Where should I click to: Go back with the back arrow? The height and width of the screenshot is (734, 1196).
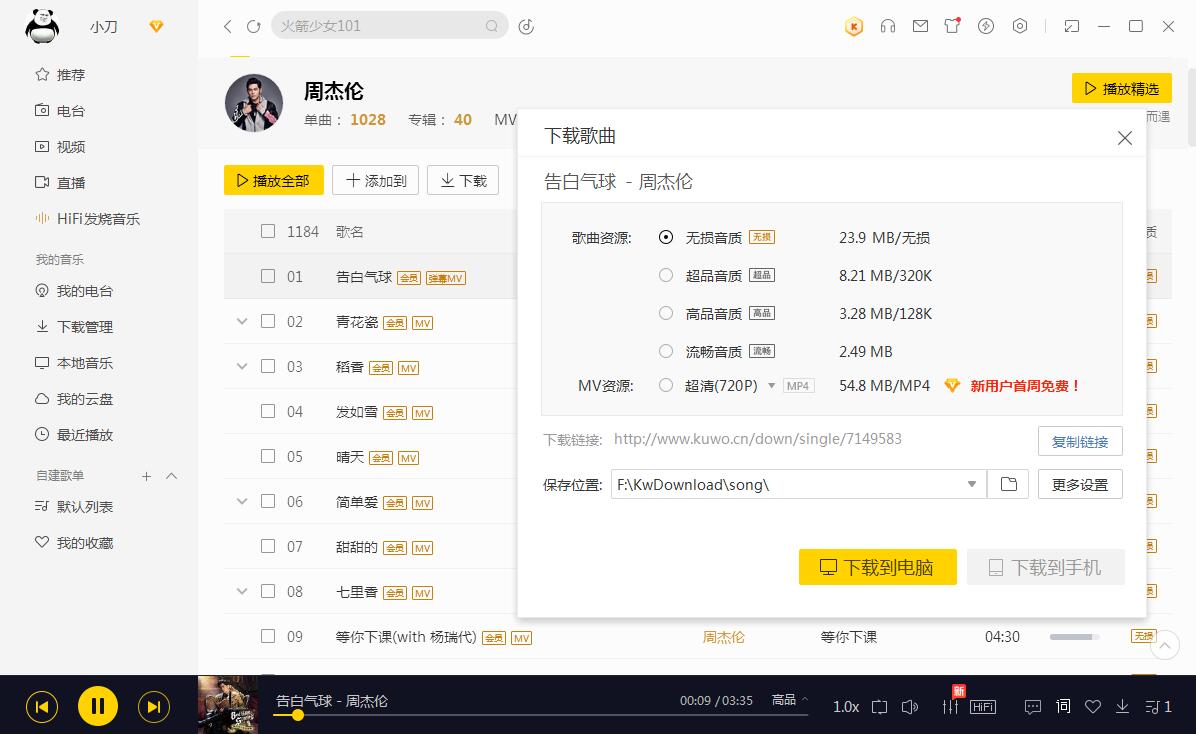tap(227, 27)
